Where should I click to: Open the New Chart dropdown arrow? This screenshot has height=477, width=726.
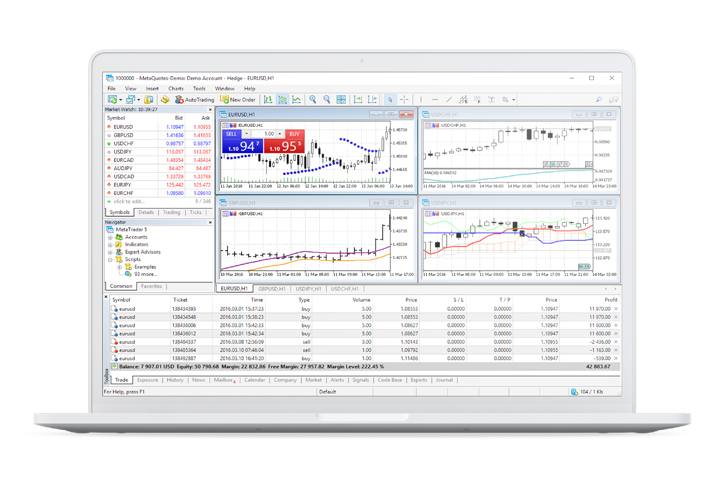[120, 100]
